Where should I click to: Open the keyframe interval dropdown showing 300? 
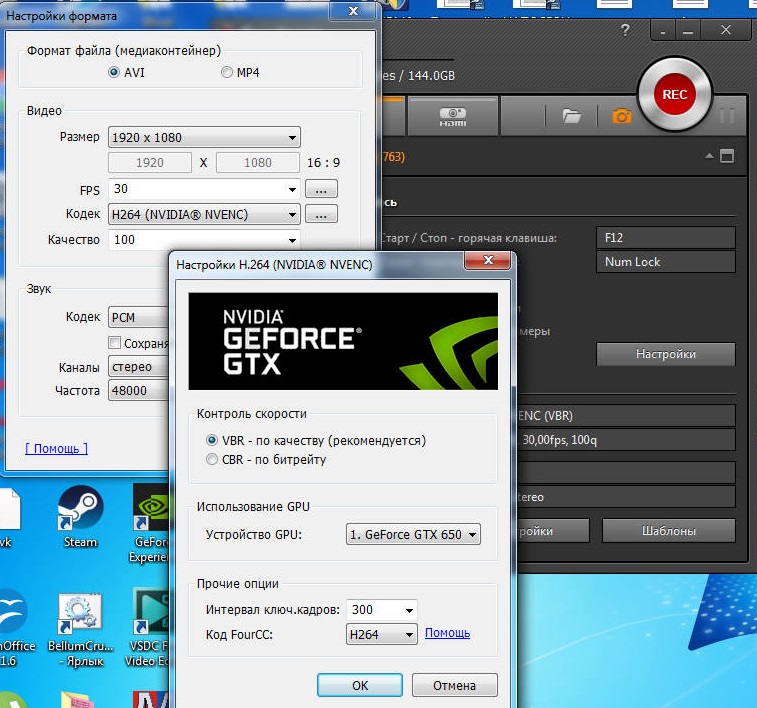(x=381, y=610)
